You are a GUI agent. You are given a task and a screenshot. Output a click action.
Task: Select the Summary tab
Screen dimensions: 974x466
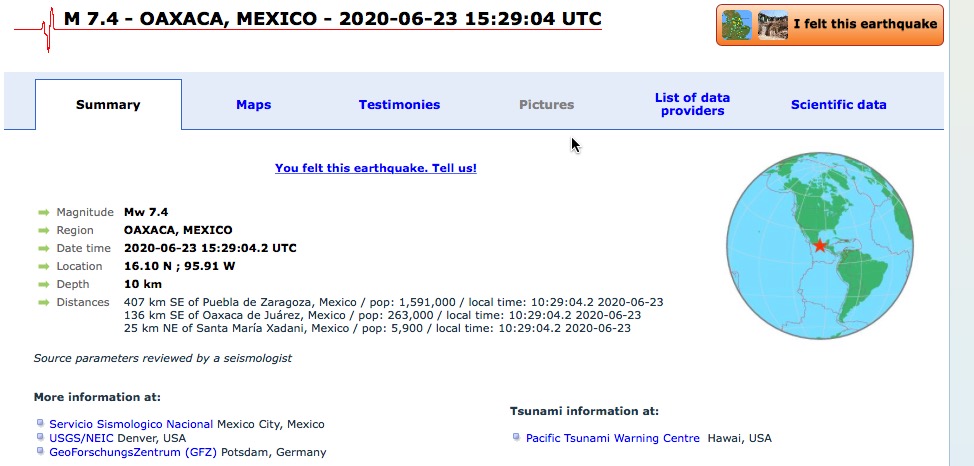108,105
